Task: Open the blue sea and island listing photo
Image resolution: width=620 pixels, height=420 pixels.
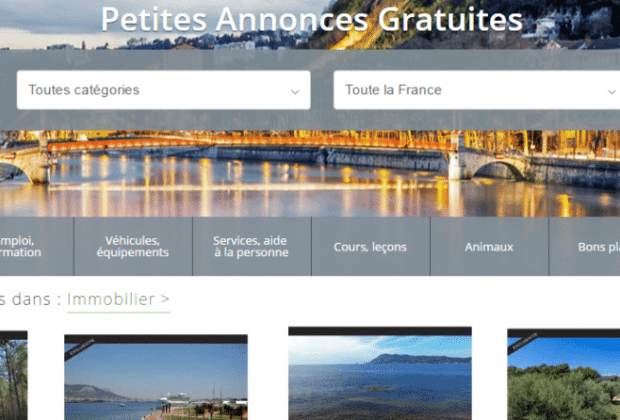Action: [380, 373]
